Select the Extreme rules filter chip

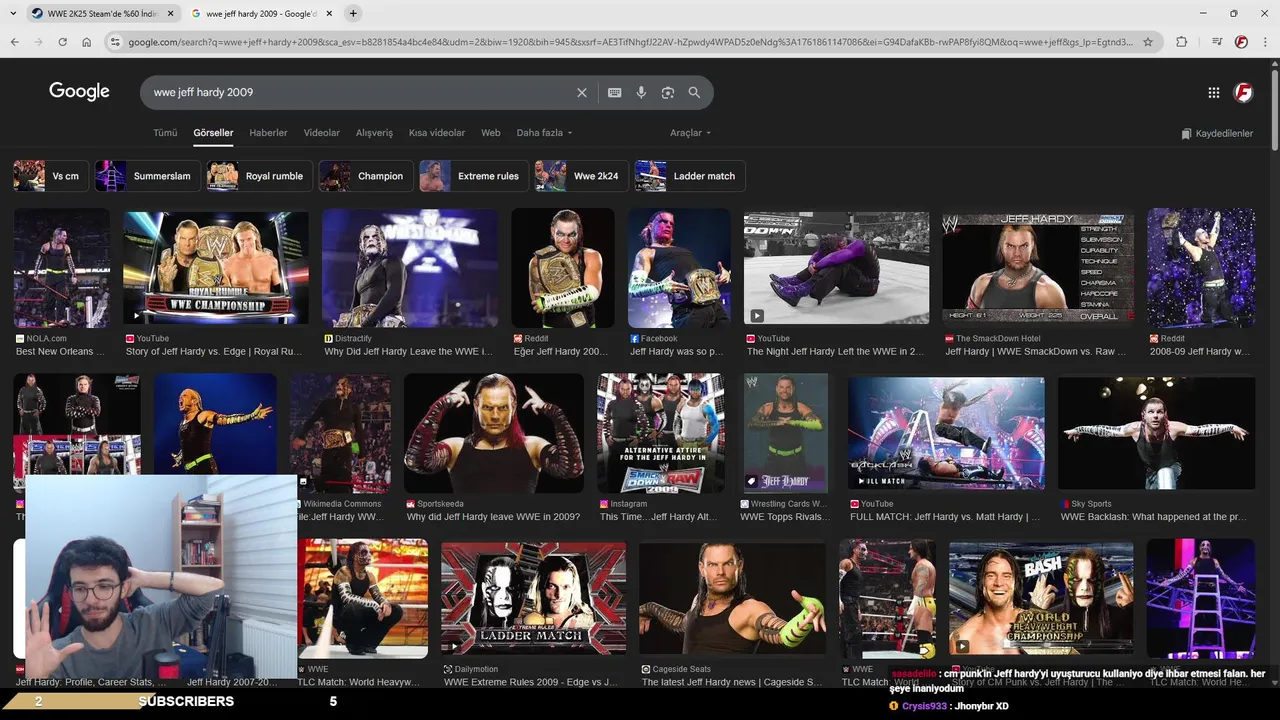(x=473, y=176)
